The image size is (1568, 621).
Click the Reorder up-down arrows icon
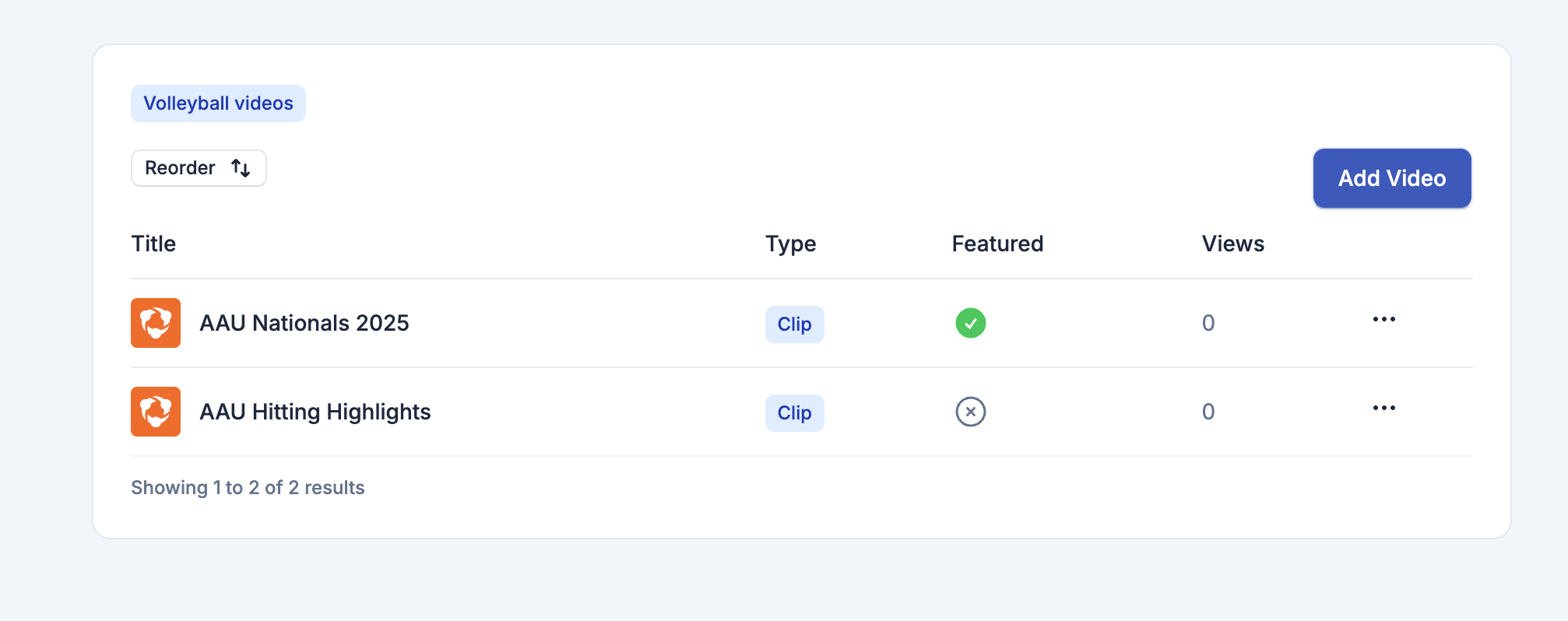coord(241,168)
